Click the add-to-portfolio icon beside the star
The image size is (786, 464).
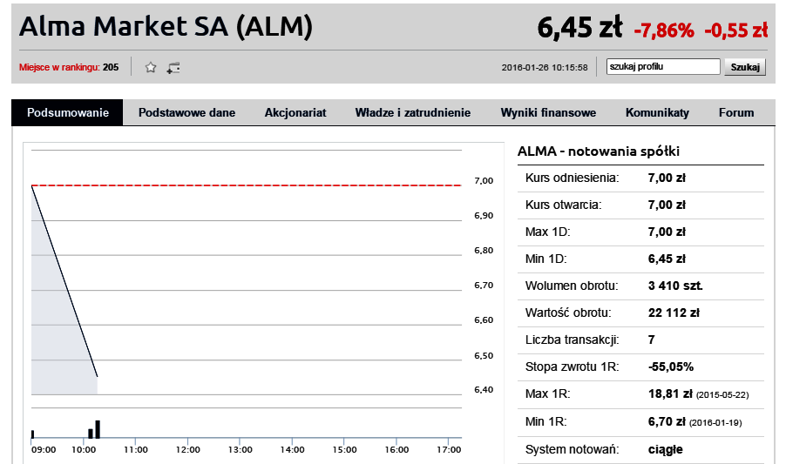tap(173, 68)
